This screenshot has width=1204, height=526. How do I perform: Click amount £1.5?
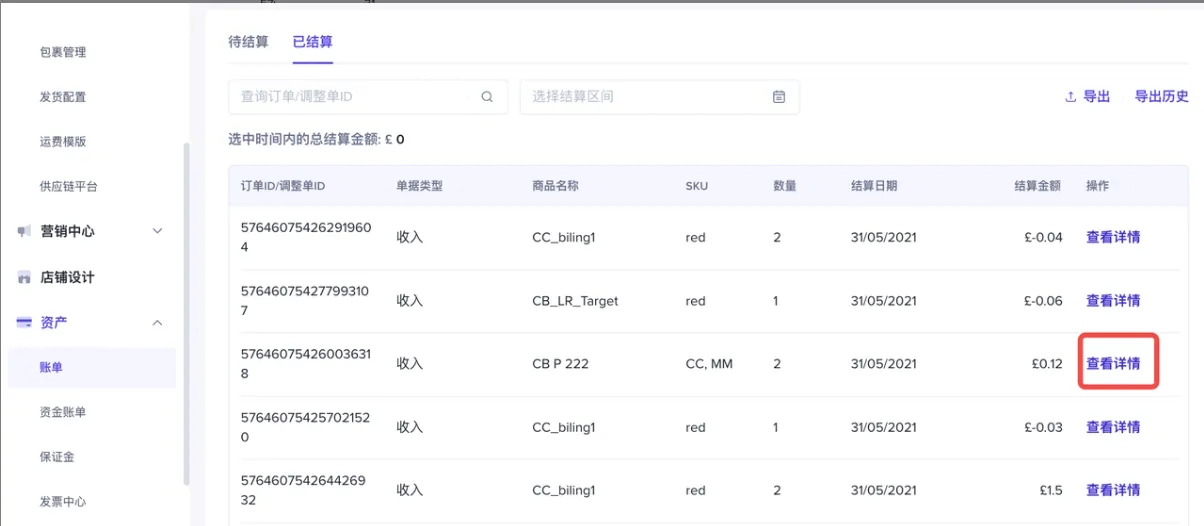point(1051,490)
